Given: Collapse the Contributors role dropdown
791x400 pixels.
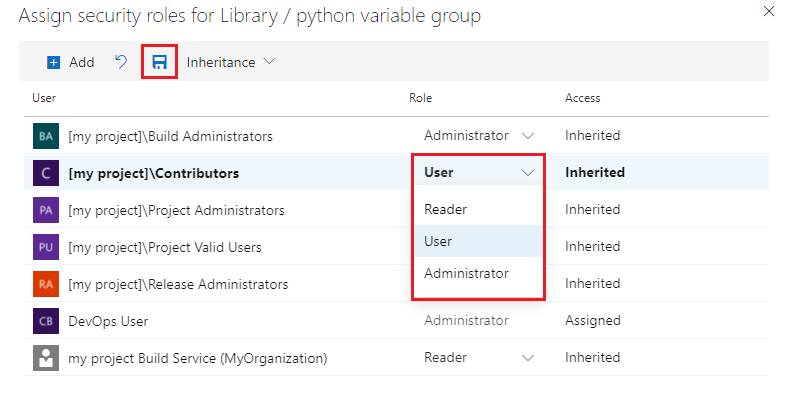Looking at the screenshot, I should (528, 172).
